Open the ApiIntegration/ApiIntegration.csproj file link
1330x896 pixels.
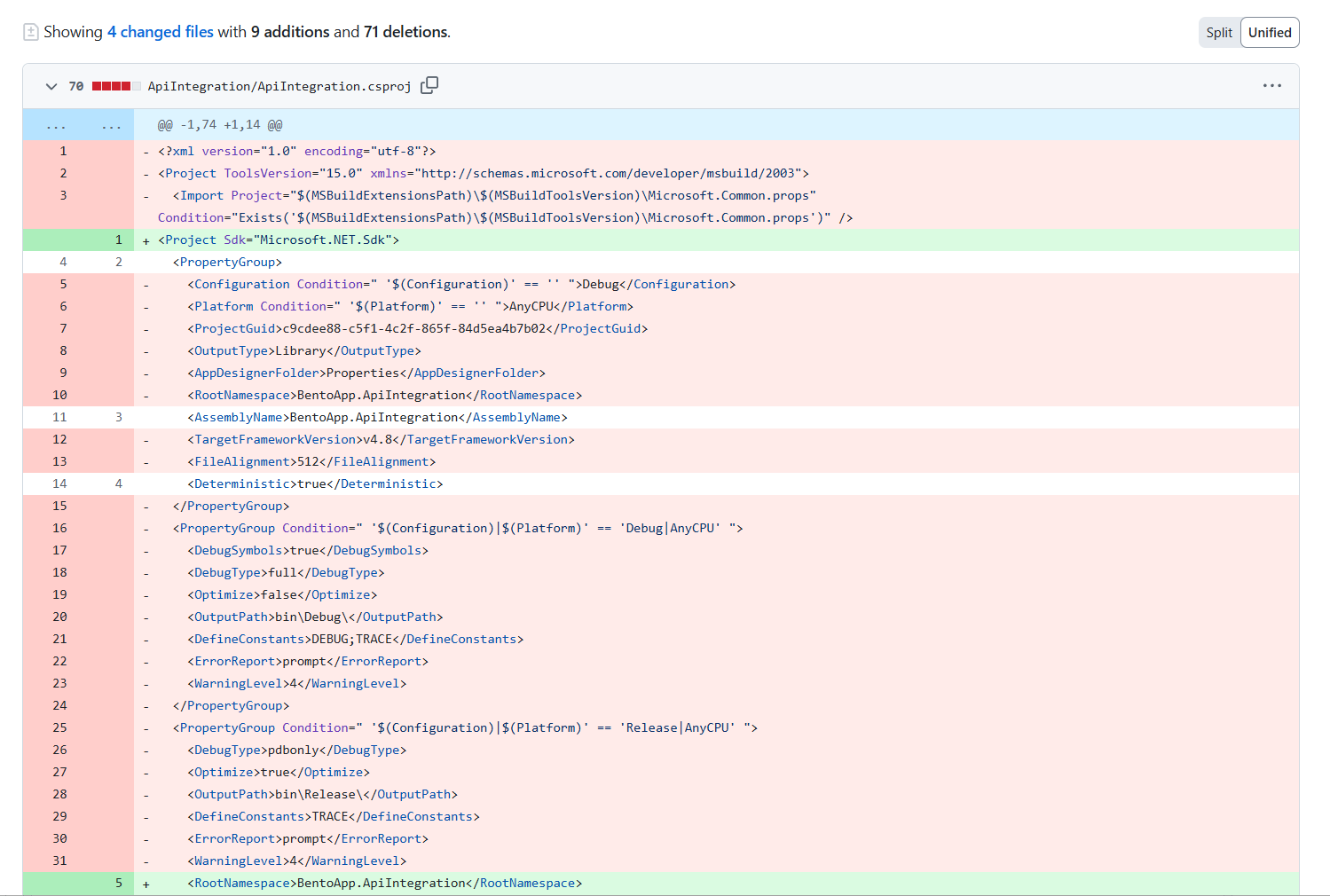point(279,86)
